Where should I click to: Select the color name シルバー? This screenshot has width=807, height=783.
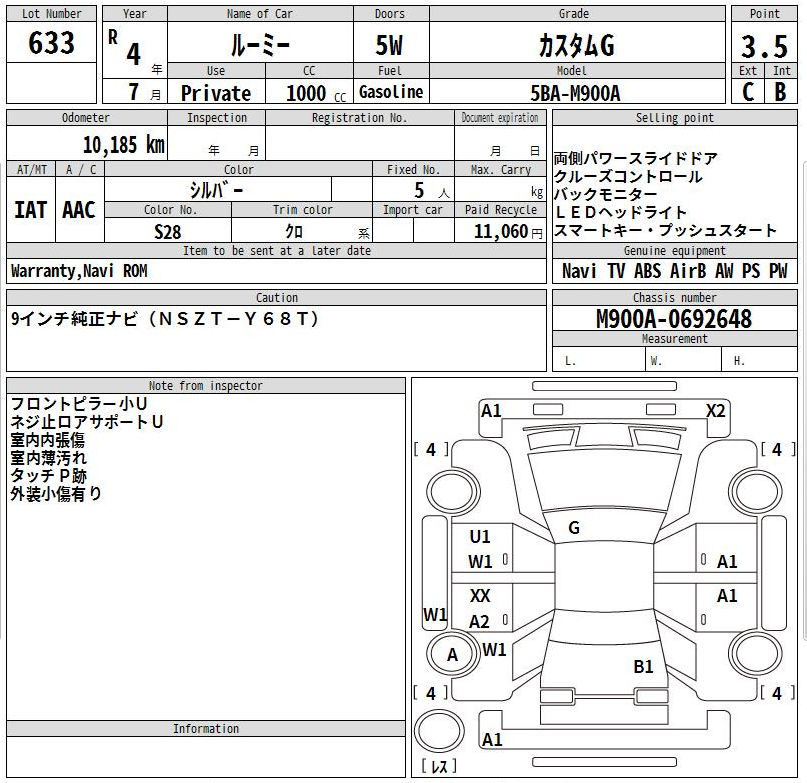(216, 190)
